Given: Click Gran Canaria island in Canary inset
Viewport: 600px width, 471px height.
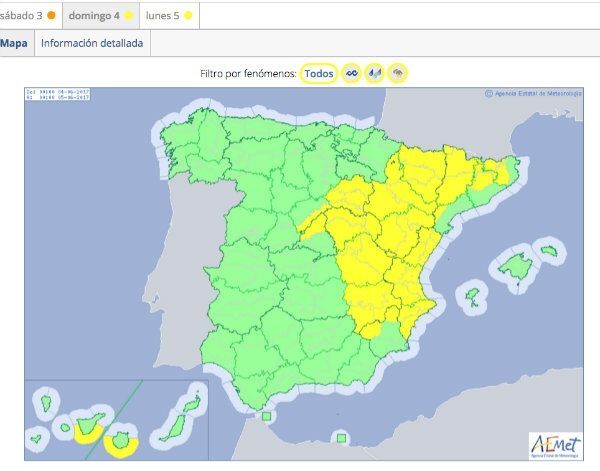Looking at the screenshot, I should point(123,440).
